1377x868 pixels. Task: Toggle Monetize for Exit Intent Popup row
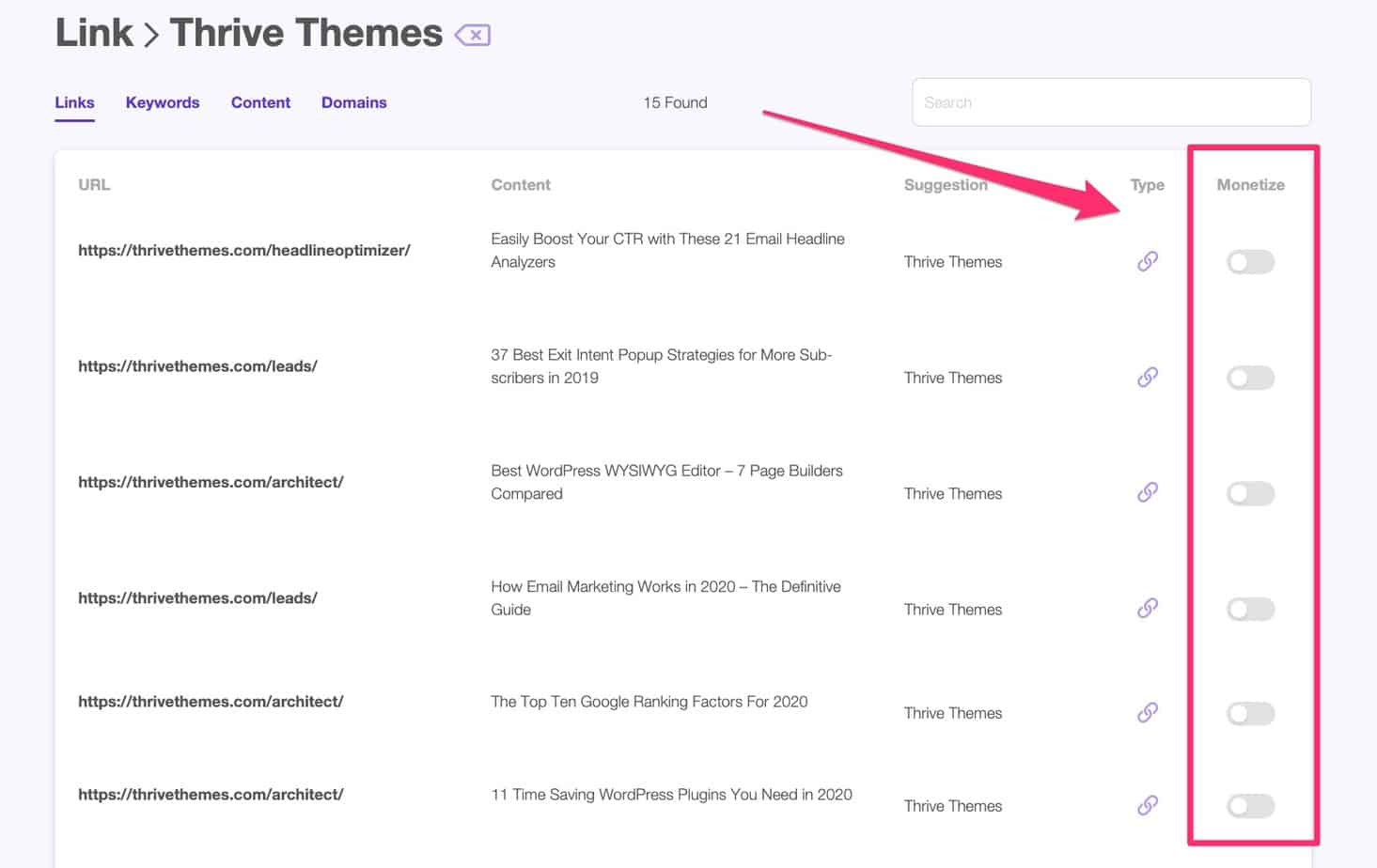[x=1250, y=378]
